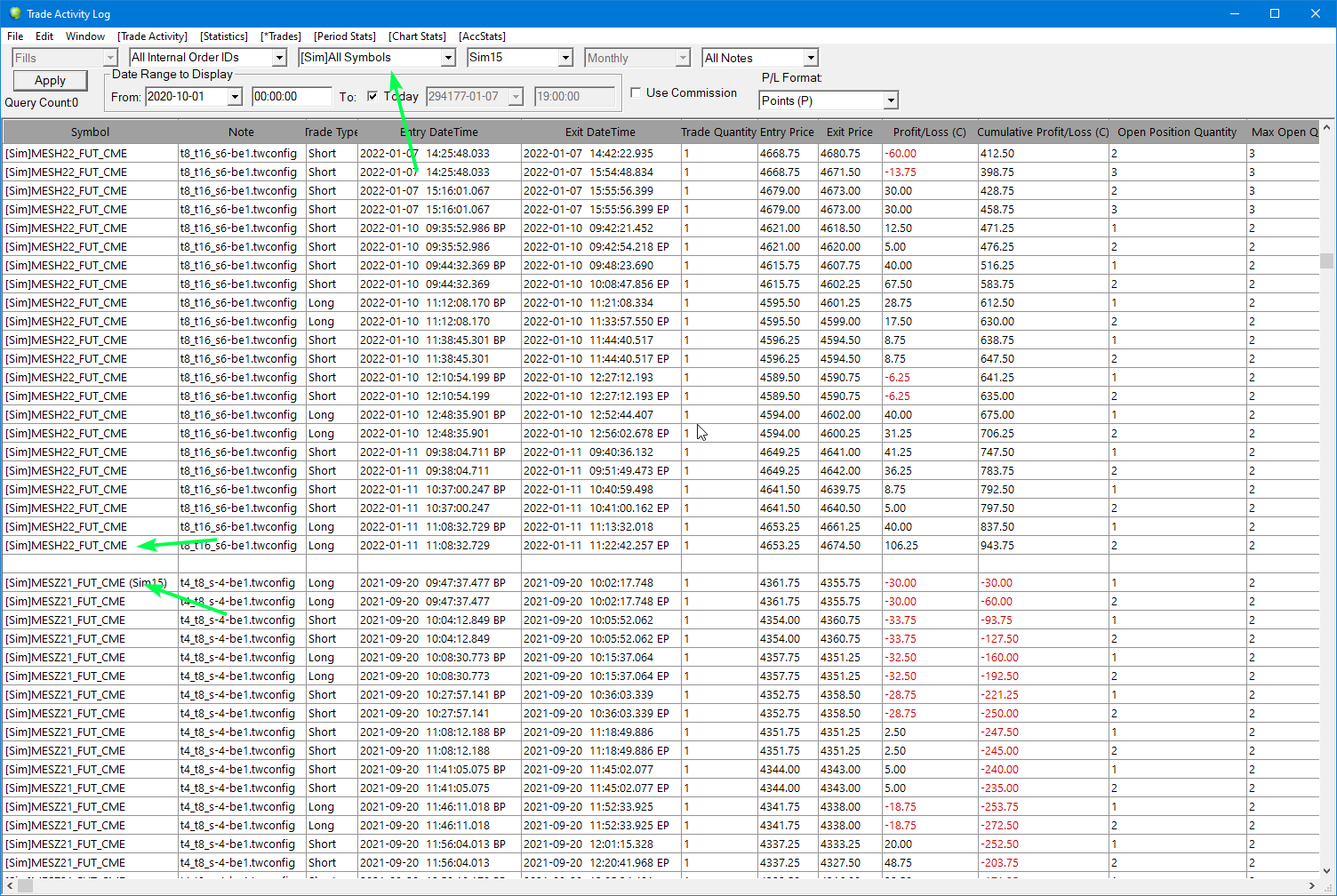
Task: Click the Profit/Loss (C) column header
Action: 929,132
